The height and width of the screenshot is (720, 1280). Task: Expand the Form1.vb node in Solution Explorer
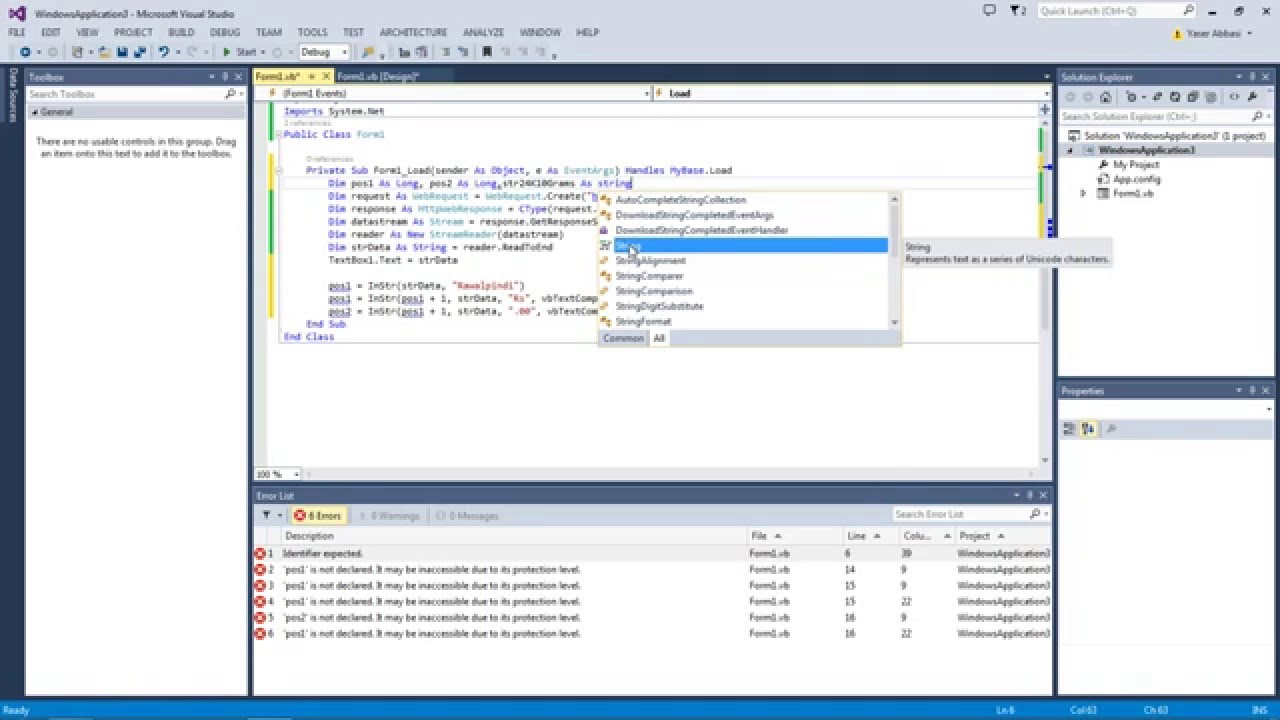1083,193
